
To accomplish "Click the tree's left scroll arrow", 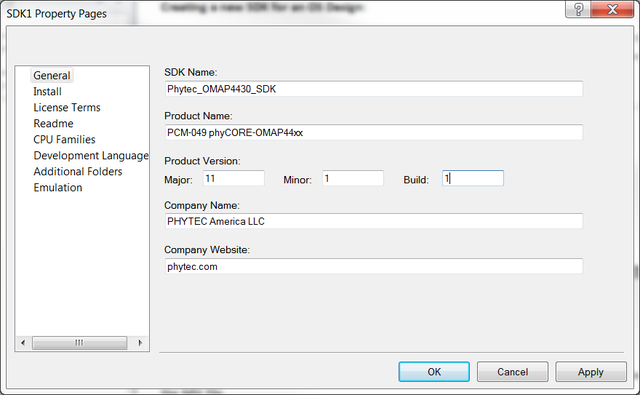I will pyautogui.click(x=23, y=343).
